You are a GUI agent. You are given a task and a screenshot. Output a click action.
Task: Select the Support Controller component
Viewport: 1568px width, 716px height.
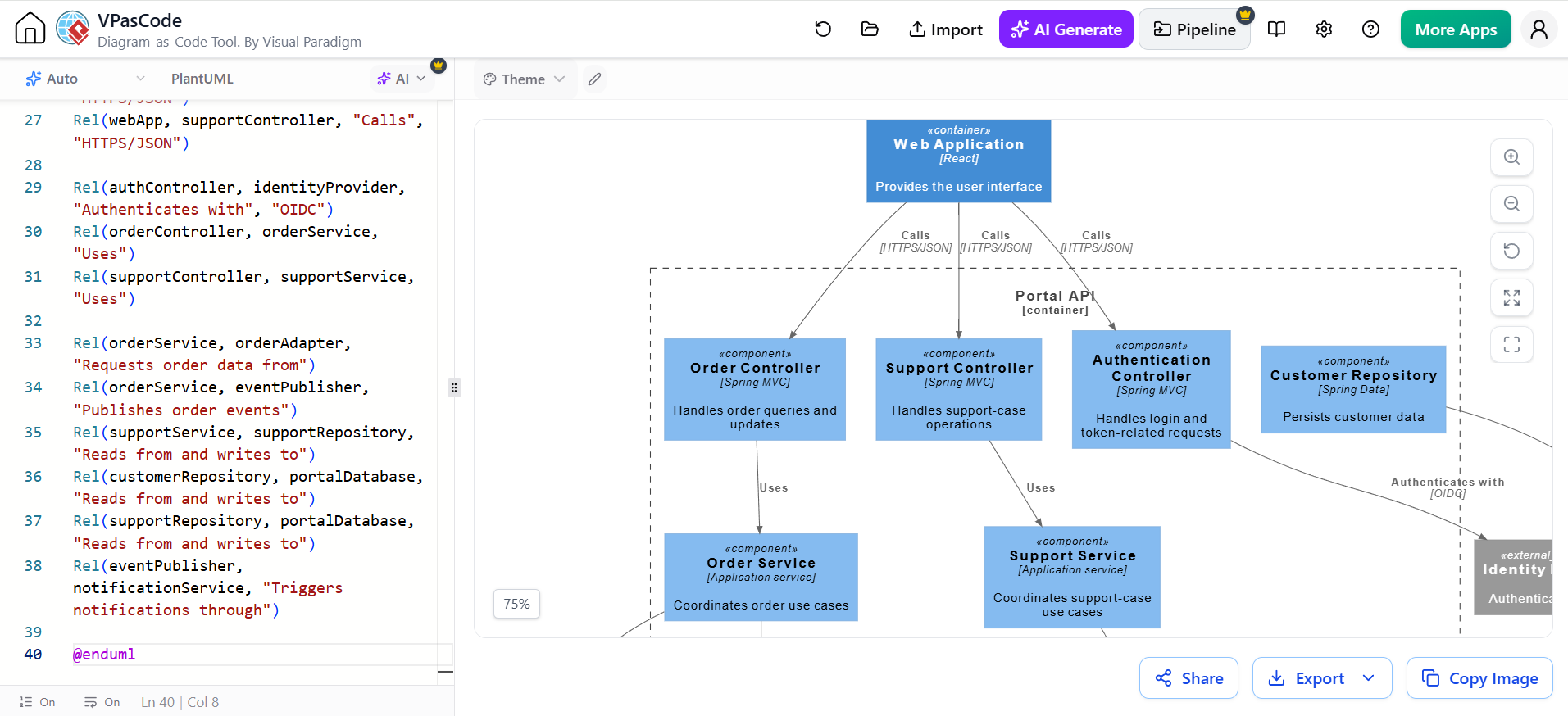(x=959, y=389)
